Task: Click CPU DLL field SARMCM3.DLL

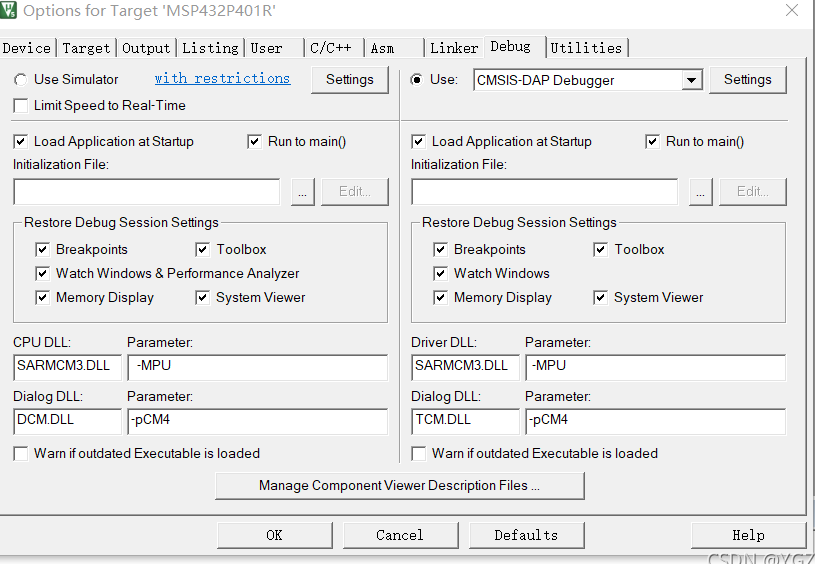Action: [68, 367]
